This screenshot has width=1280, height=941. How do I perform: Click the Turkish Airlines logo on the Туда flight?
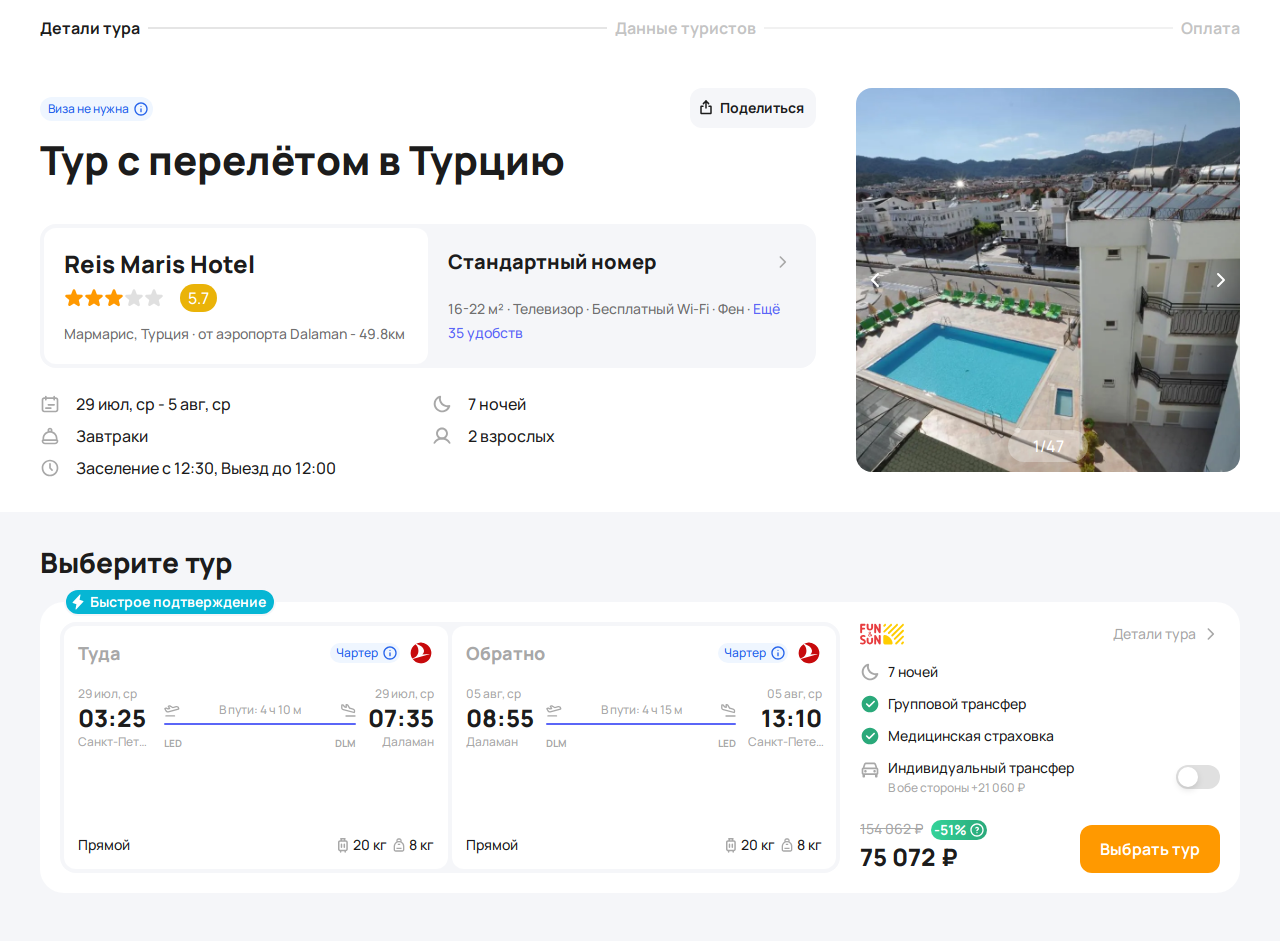421,653
